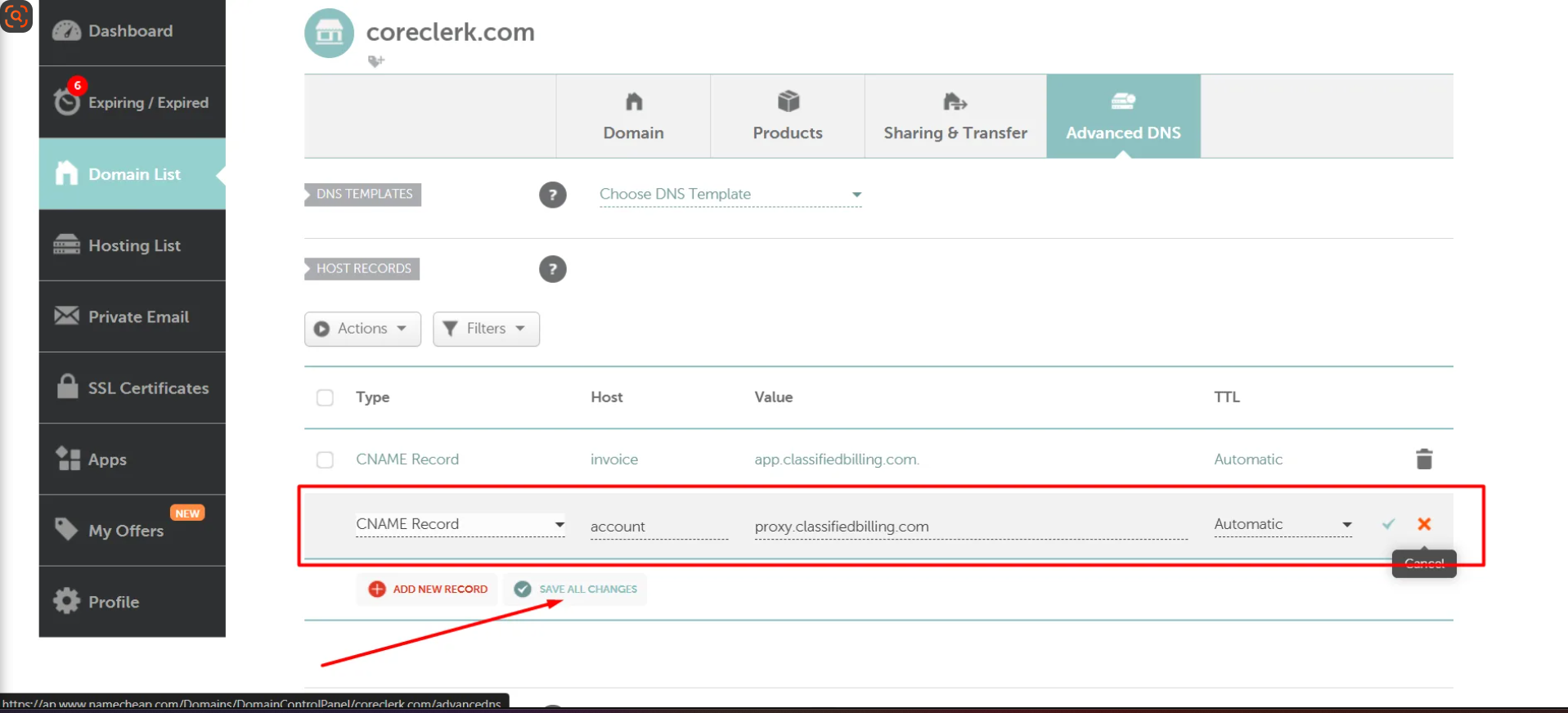
Task: Open the Actions dropdown button
Action: pos(362,329)
